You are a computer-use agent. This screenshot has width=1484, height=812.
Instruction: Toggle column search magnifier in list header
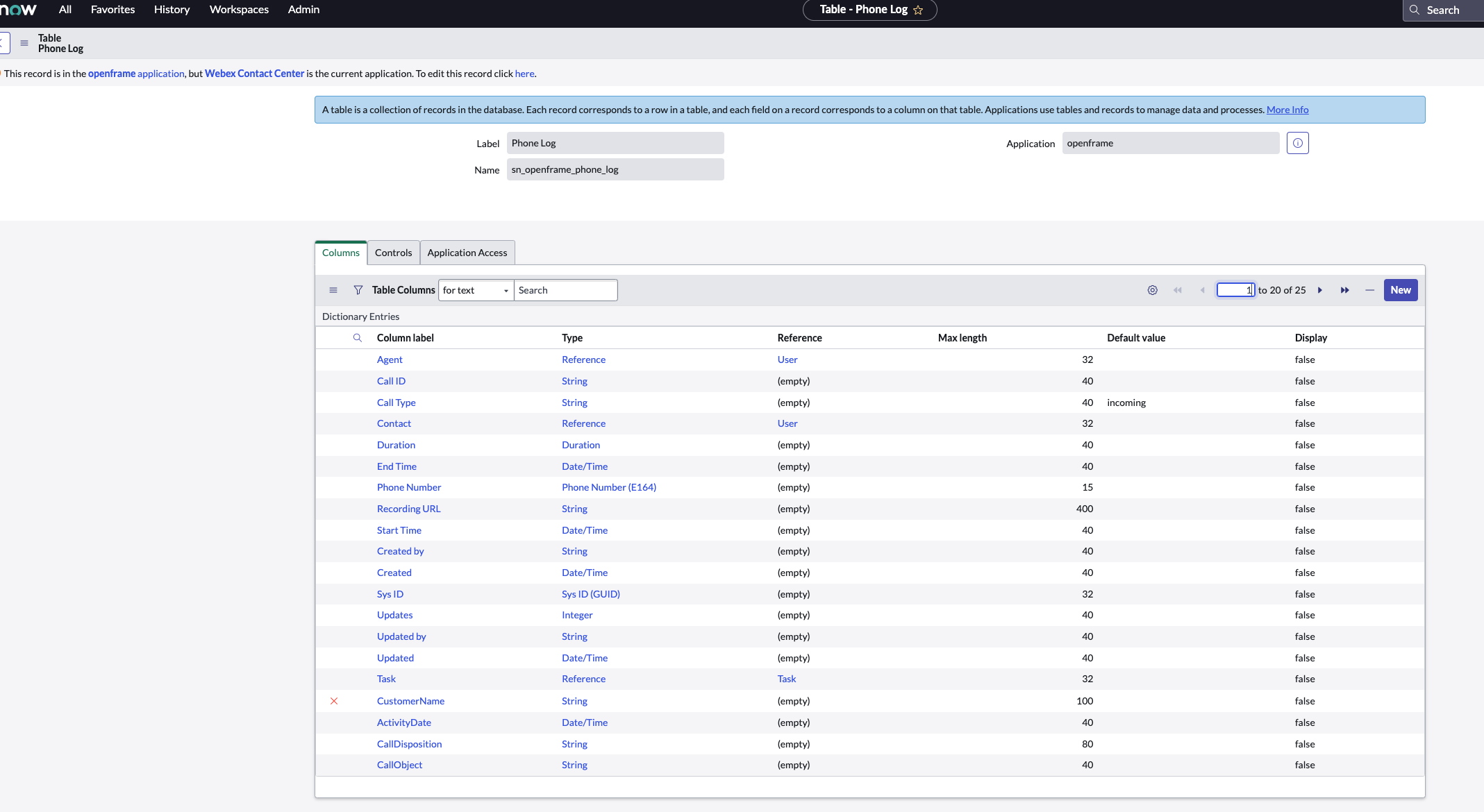click(358, 338)
